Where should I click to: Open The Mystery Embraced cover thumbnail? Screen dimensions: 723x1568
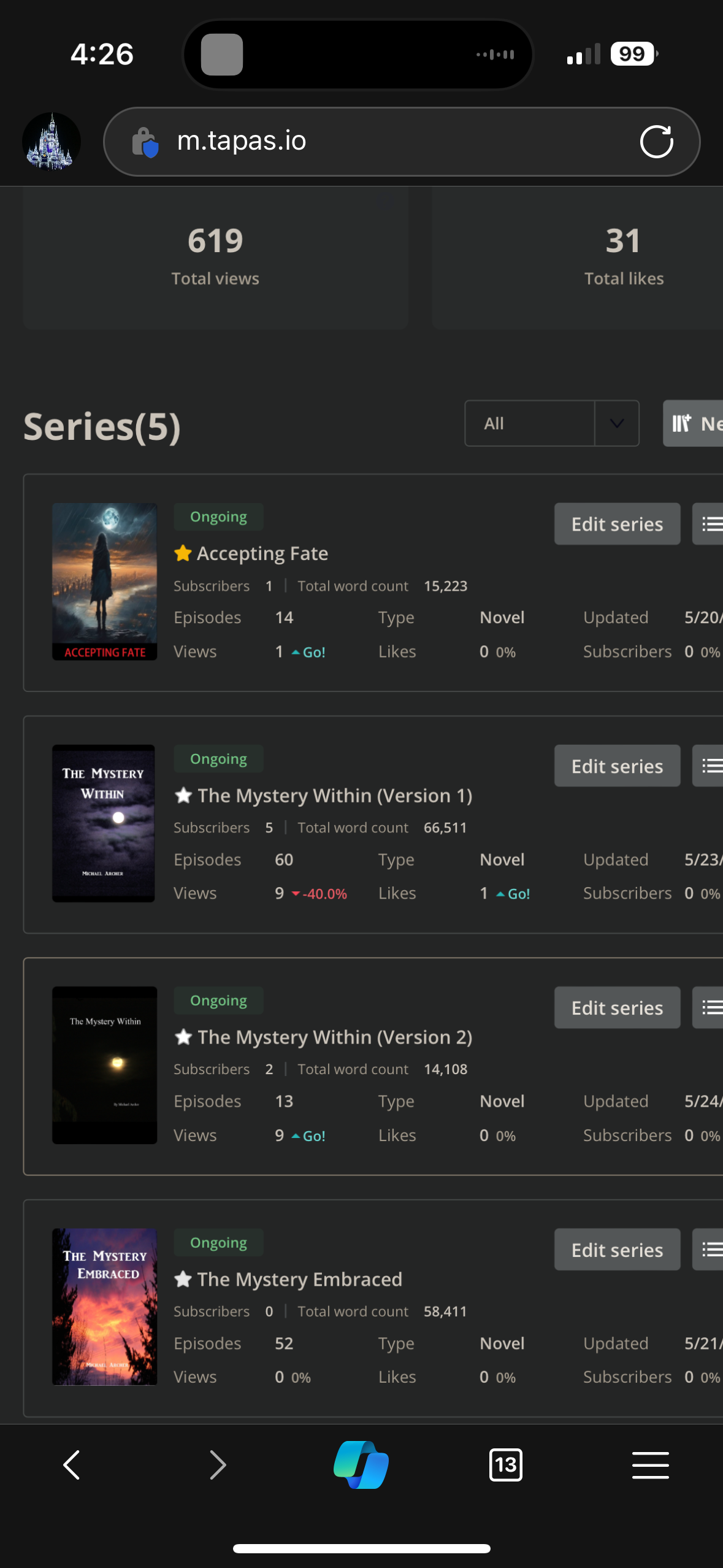[x=104, y=1307]
